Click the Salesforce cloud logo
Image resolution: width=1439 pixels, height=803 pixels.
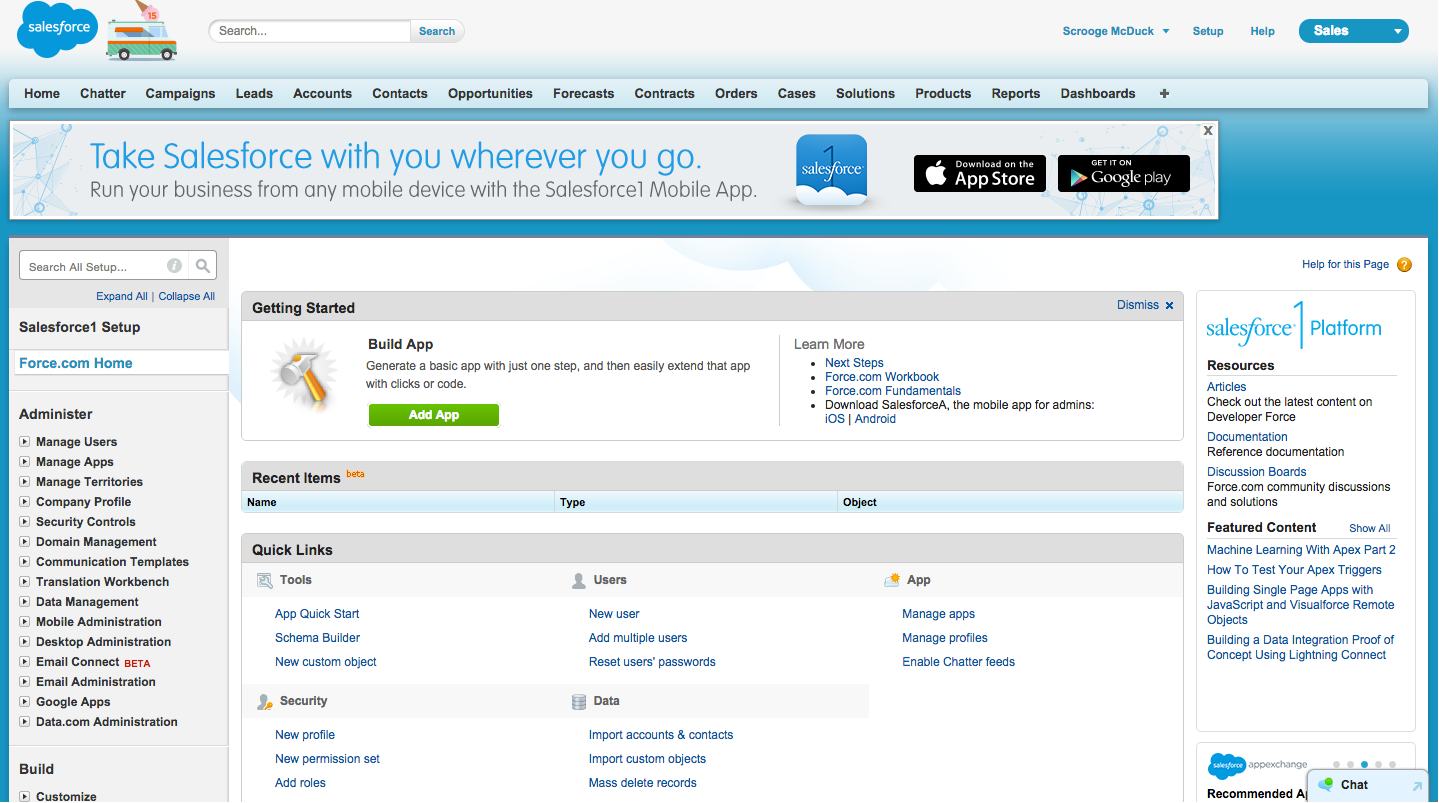coord(58,30)
